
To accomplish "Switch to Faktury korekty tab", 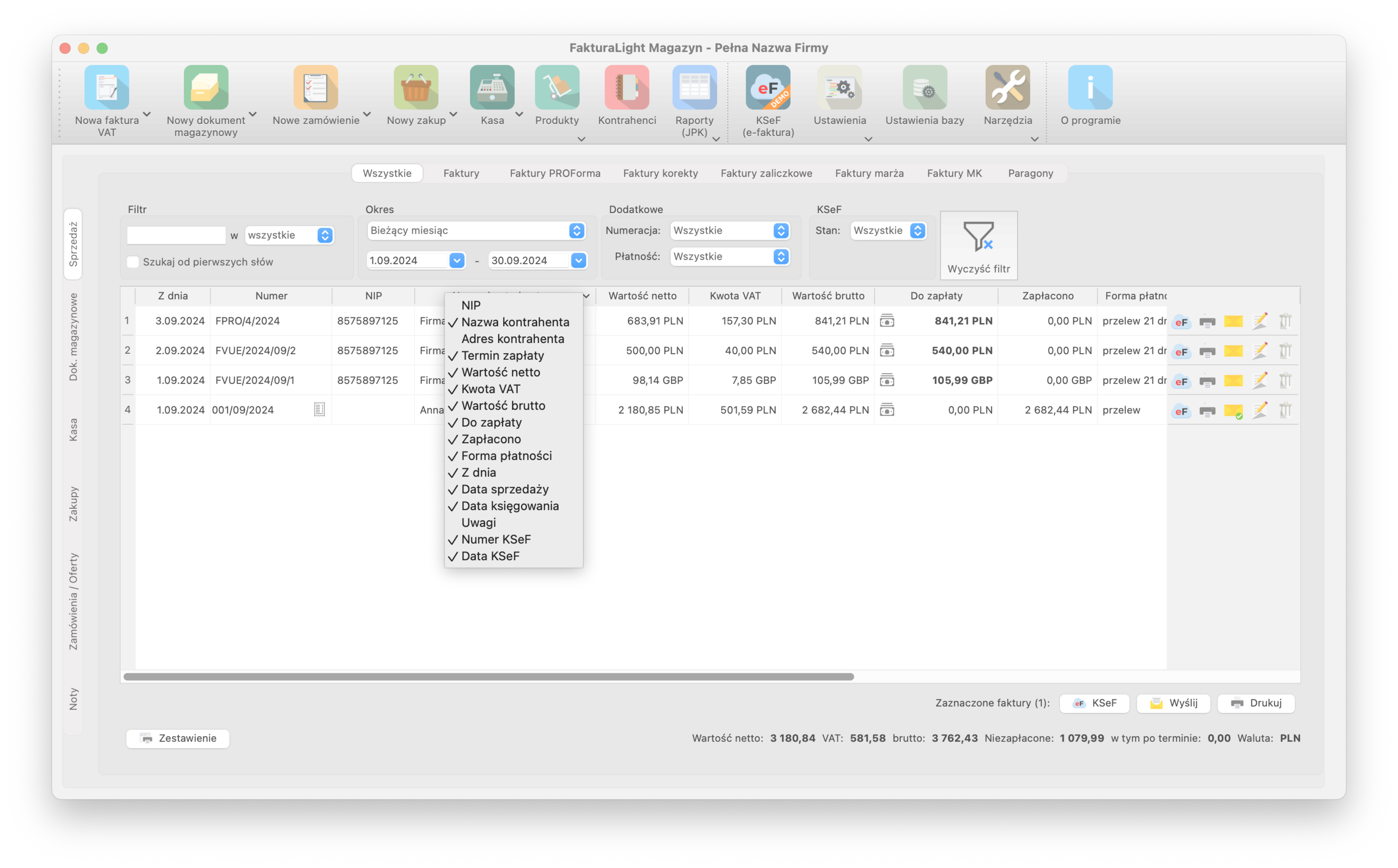I will (660, 173).
